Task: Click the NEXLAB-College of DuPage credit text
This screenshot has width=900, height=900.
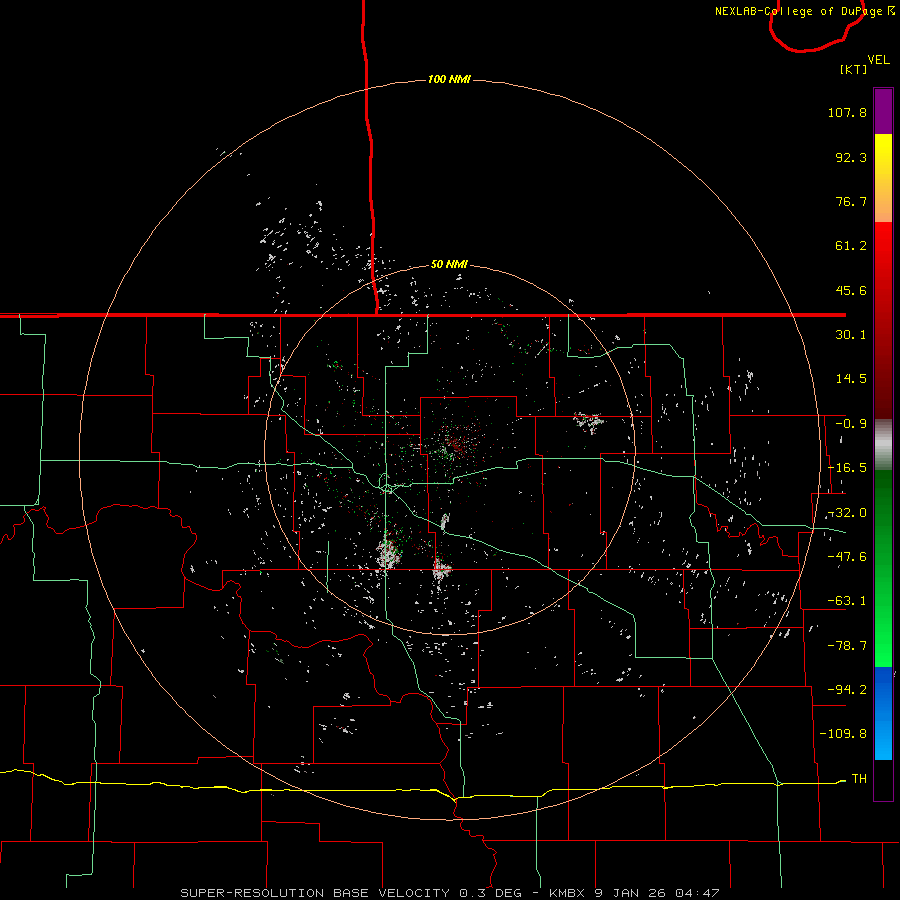Action: pos(804,11)
